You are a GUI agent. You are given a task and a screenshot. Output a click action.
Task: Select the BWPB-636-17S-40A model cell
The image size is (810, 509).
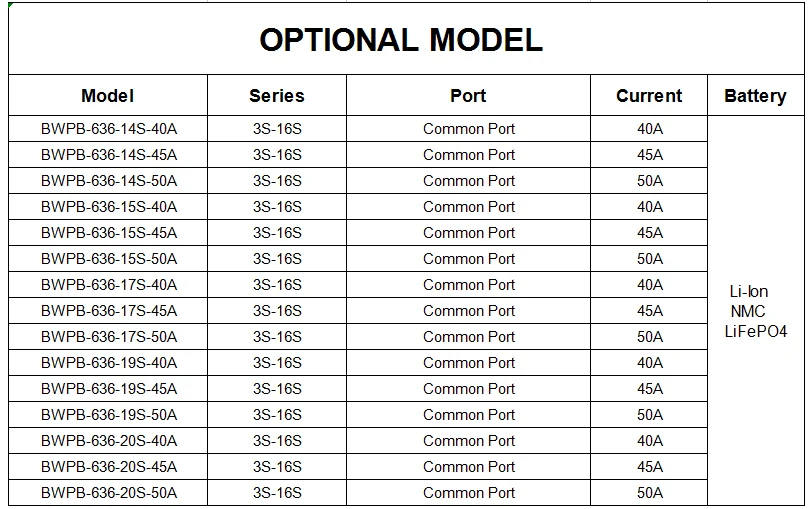pyautogui.click(x=109, y=285)
